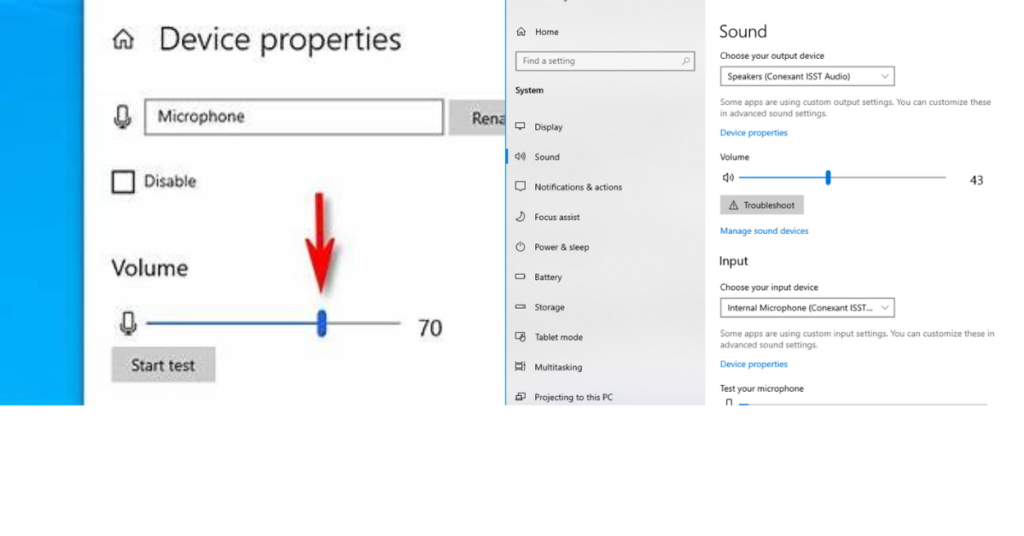Select the Sound settings page
This screenshot has height=536, width=1024.
pos(547,157)
